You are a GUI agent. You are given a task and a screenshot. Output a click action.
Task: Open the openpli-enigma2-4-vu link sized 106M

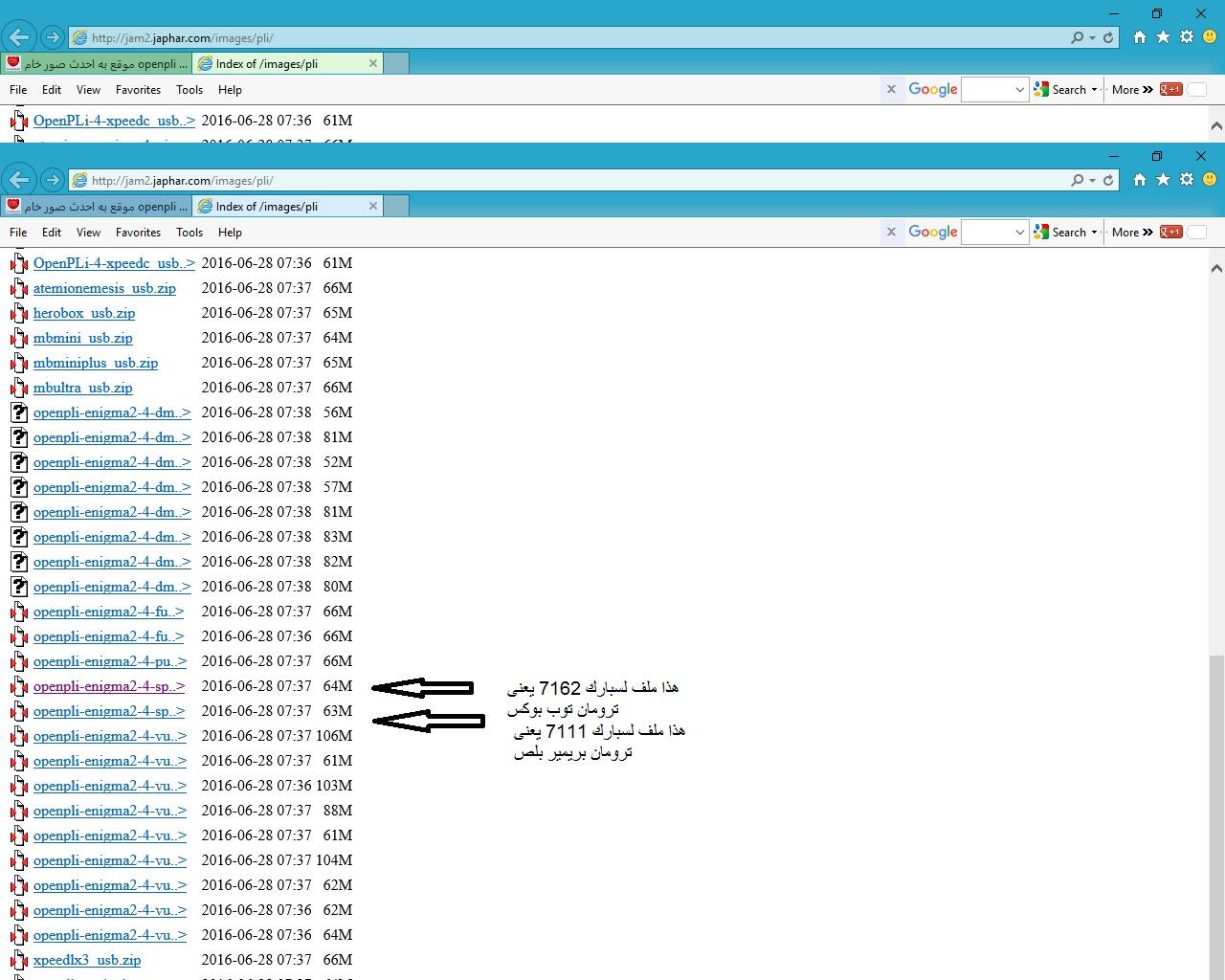pos(110,736)
